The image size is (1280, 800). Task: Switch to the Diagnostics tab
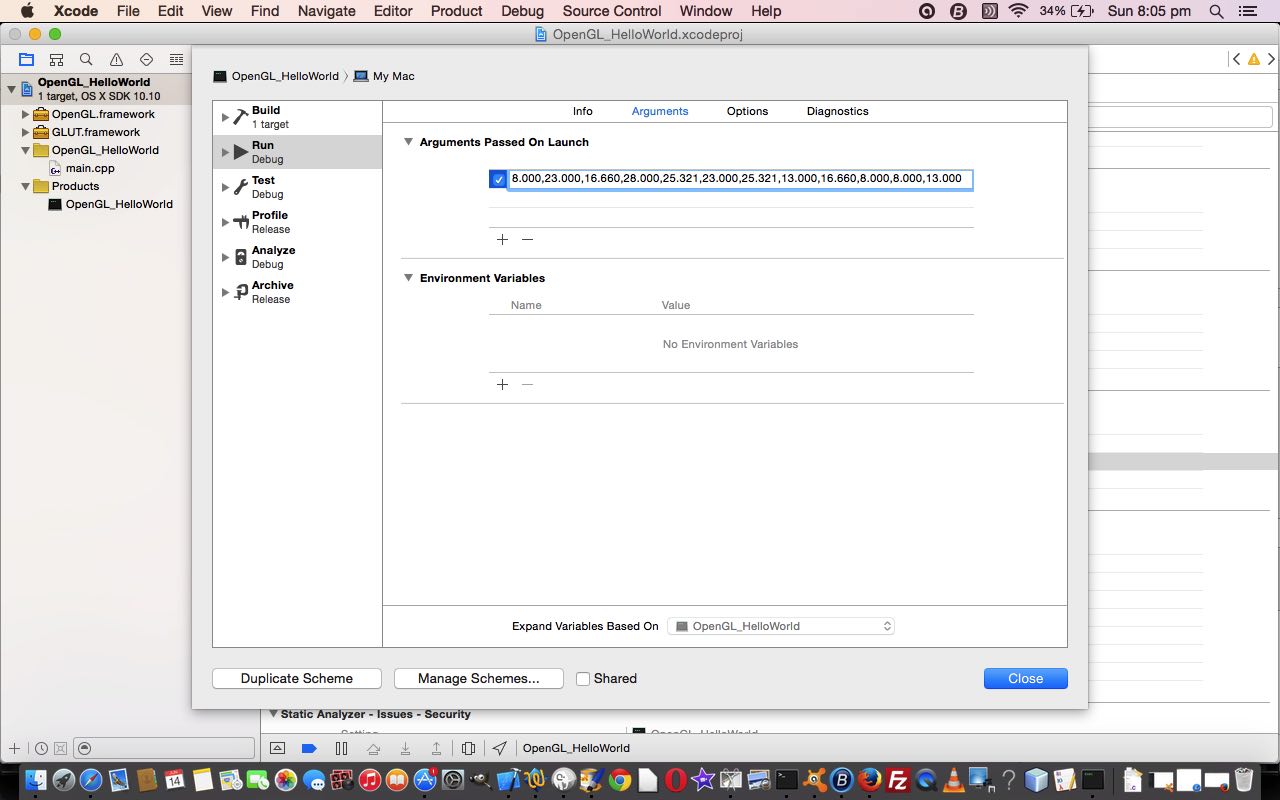point(838,111)
